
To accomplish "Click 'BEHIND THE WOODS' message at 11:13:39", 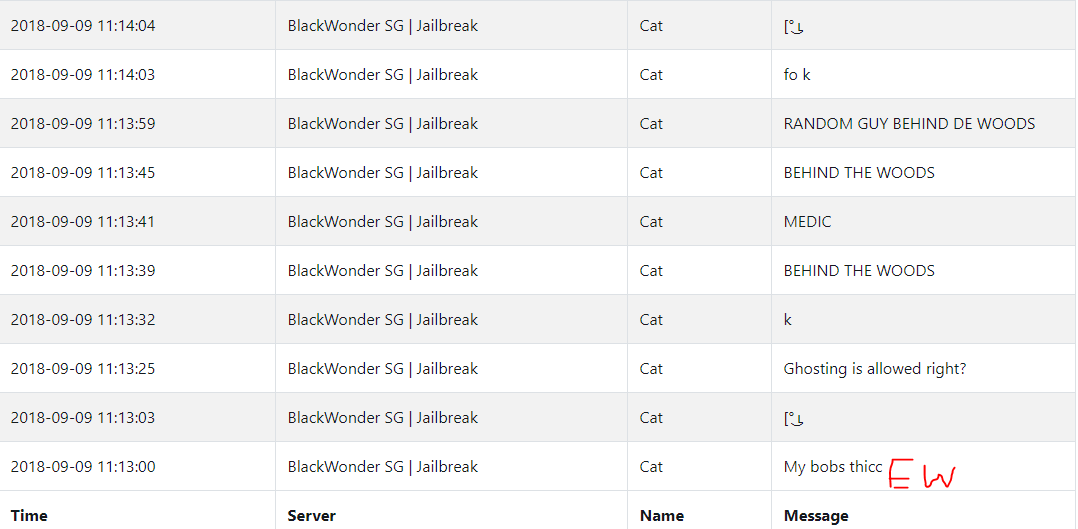I will (x=859, y=270).
